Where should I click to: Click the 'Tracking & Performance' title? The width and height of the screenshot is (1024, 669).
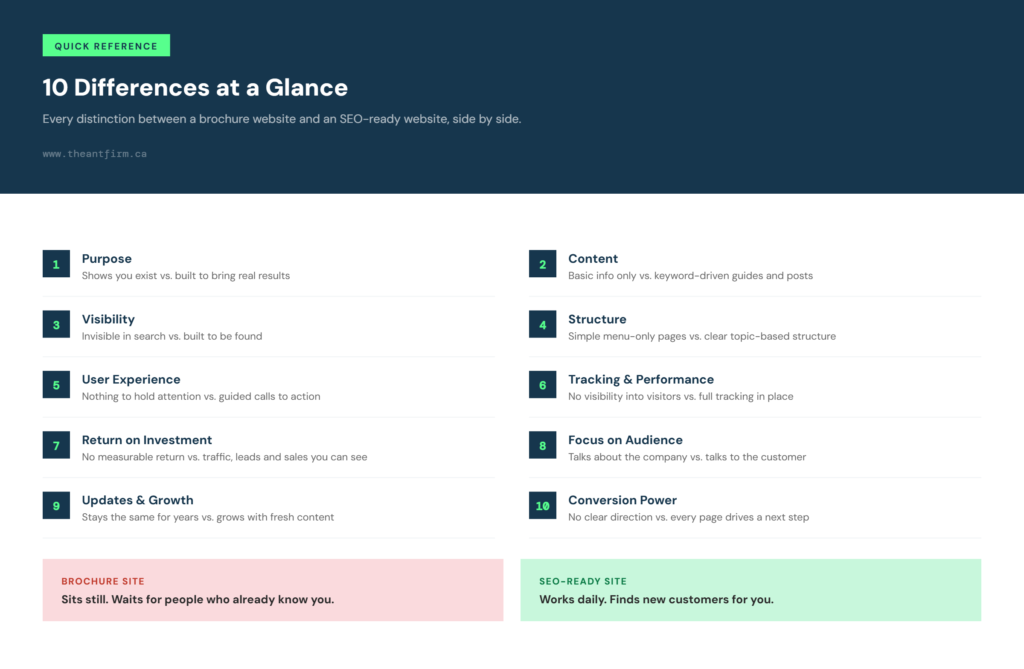tap(641, 380)
